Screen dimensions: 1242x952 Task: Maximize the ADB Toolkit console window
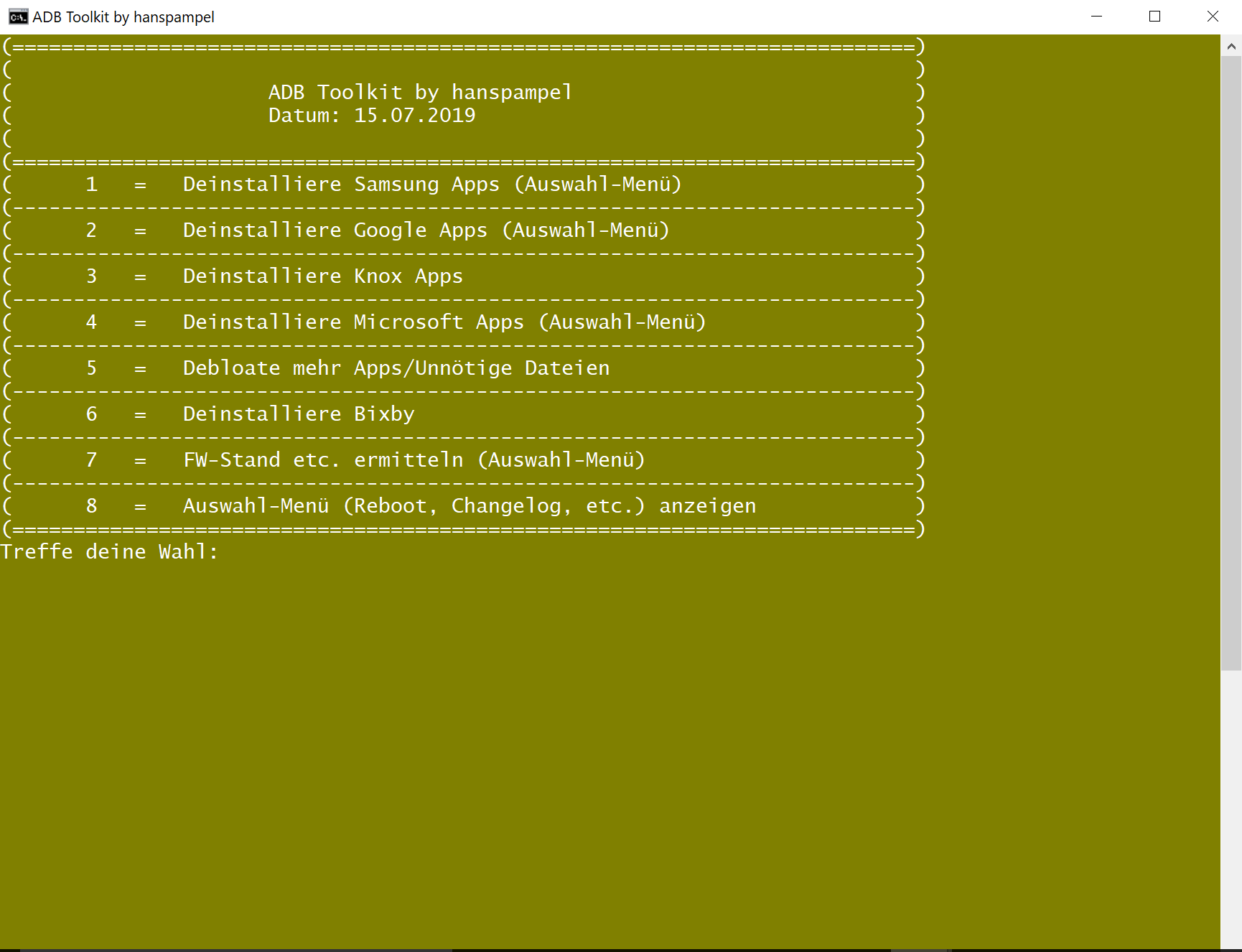point(1154,17)
